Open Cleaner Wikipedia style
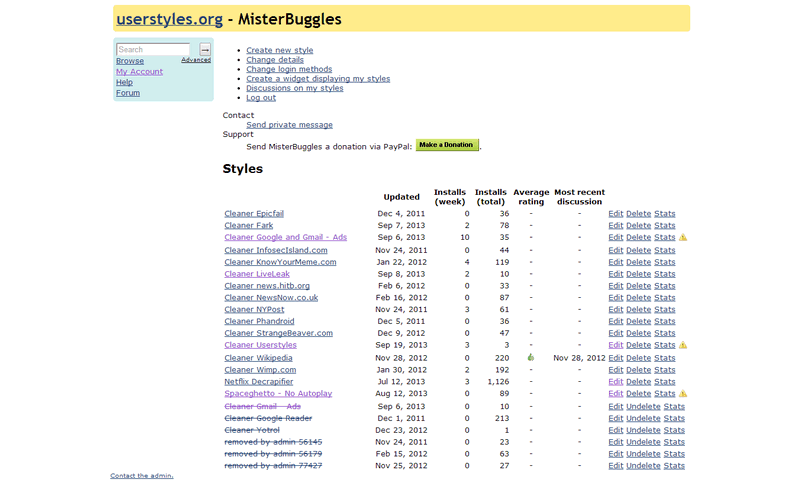This screenshot has width=800, height=485. [258, 358]
